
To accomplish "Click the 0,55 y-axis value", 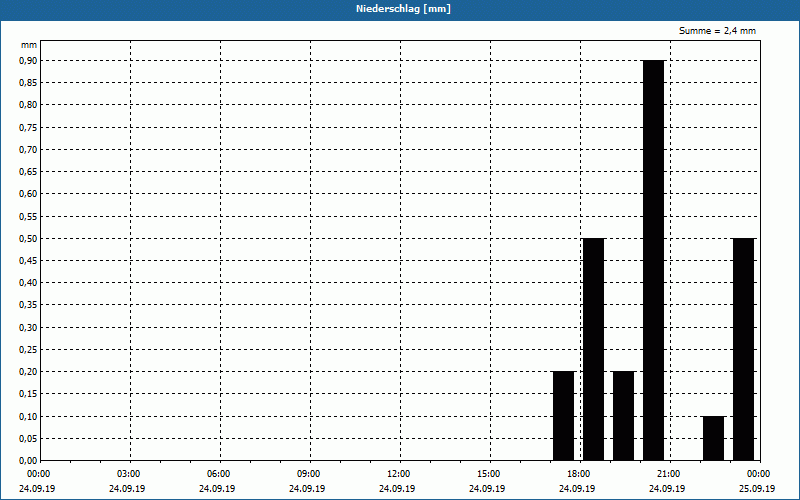I will [28, 216].
